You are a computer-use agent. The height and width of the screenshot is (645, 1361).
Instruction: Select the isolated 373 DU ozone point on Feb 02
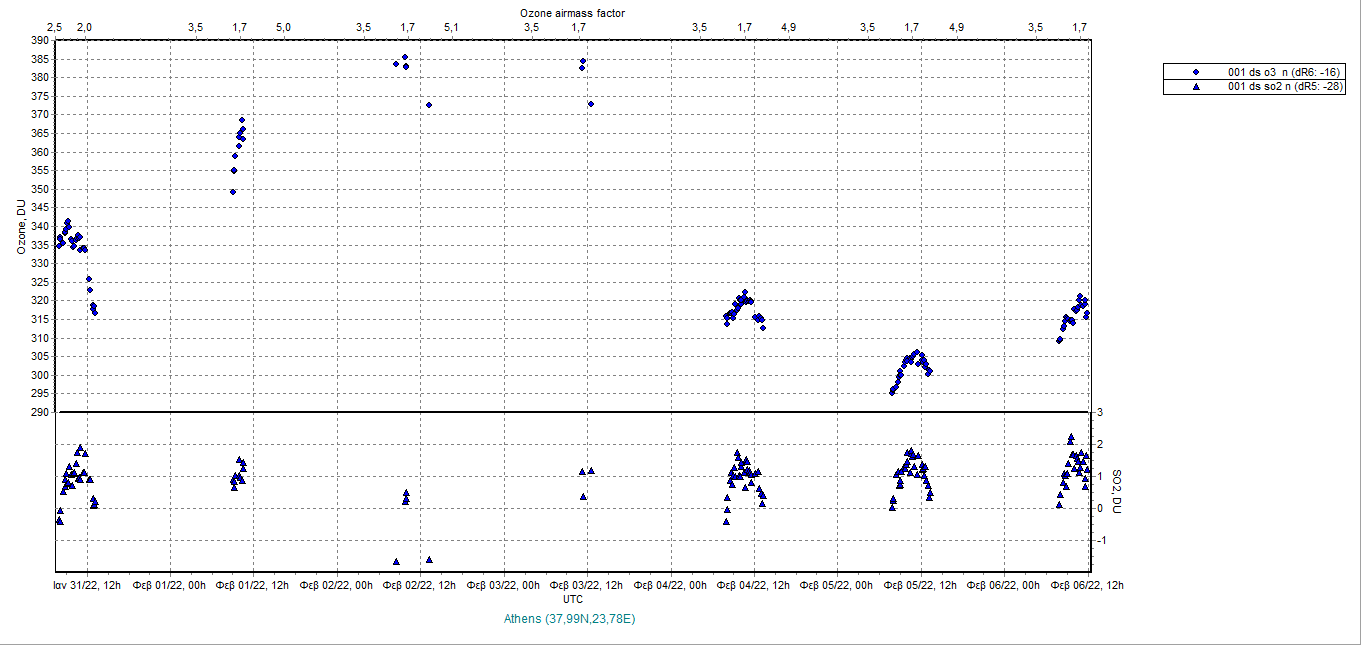pyautogui.click(x=429, y=105)
